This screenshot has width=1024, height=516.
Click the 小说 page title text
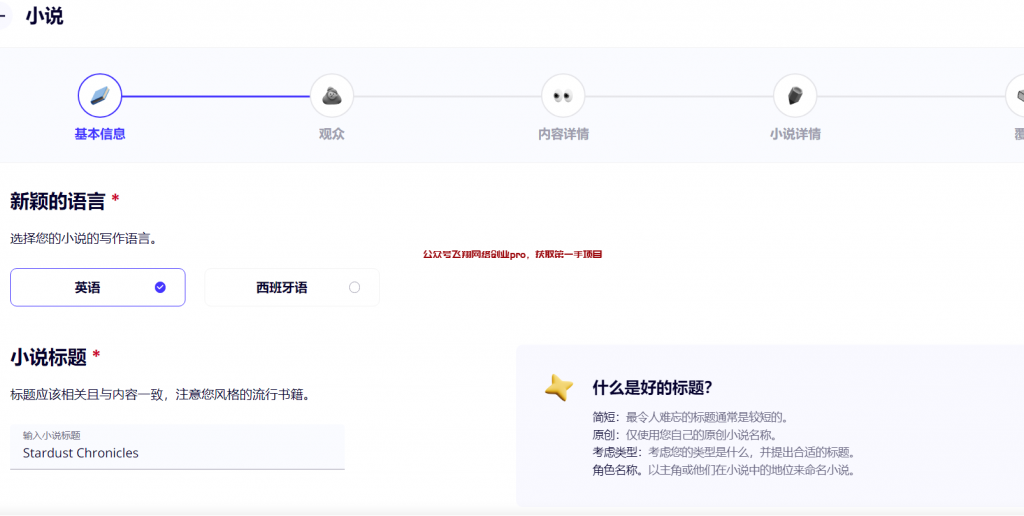pyautogui.click(x=44, y=16)
